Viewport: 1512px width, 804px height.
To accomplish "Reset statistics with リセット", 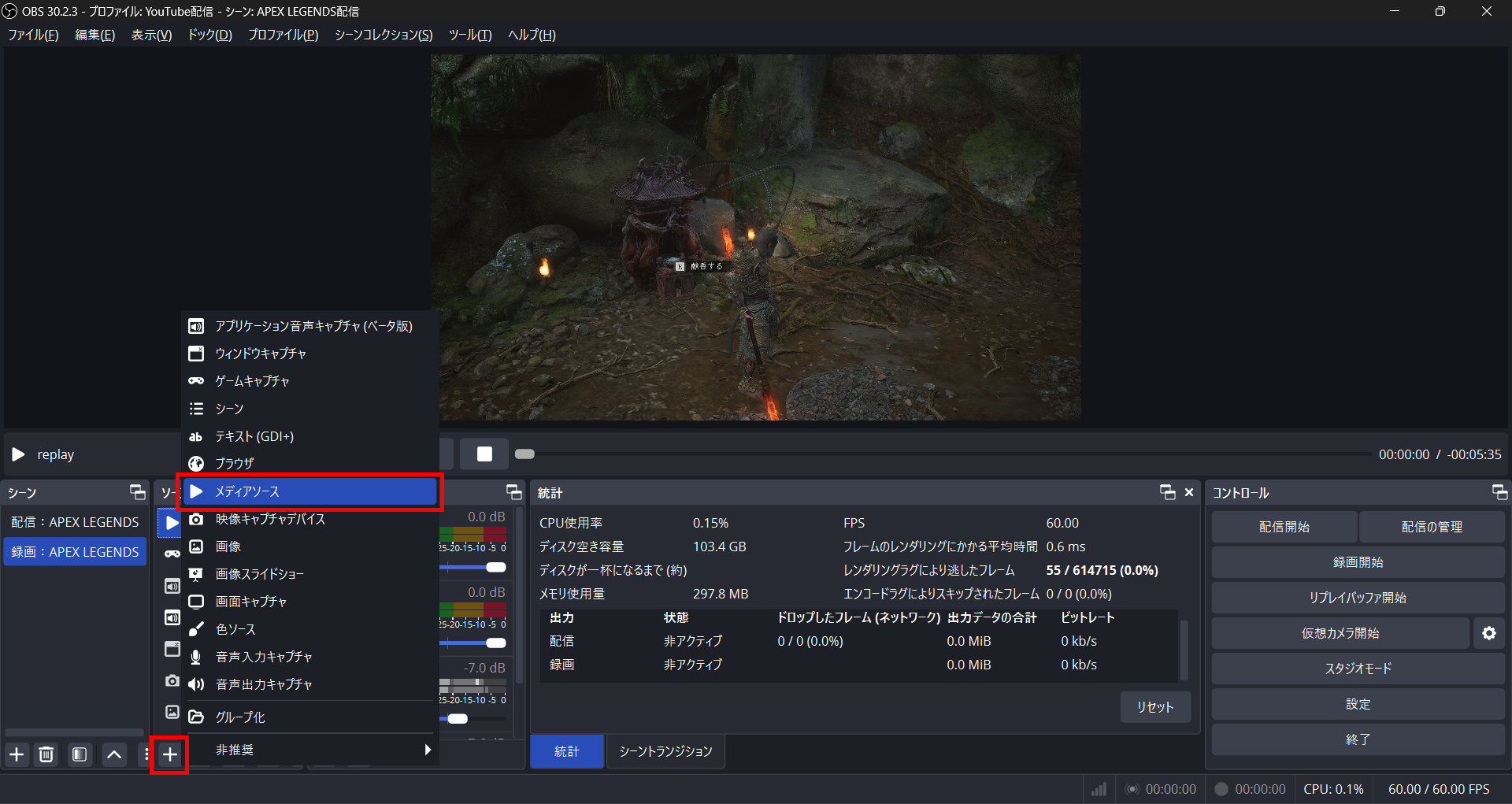I will click(1155, 707).
